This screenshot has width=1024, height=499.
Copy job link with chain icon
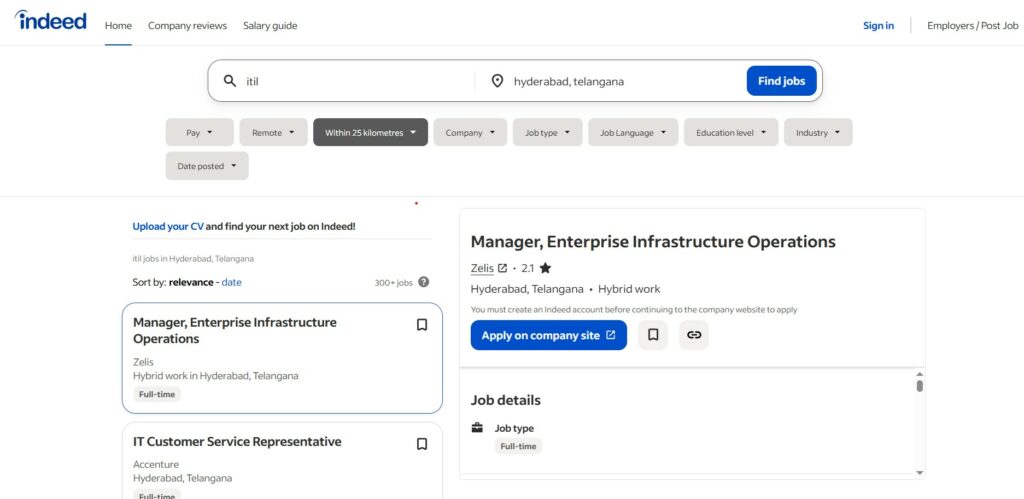pyautogui.click(x=693, y=336)
